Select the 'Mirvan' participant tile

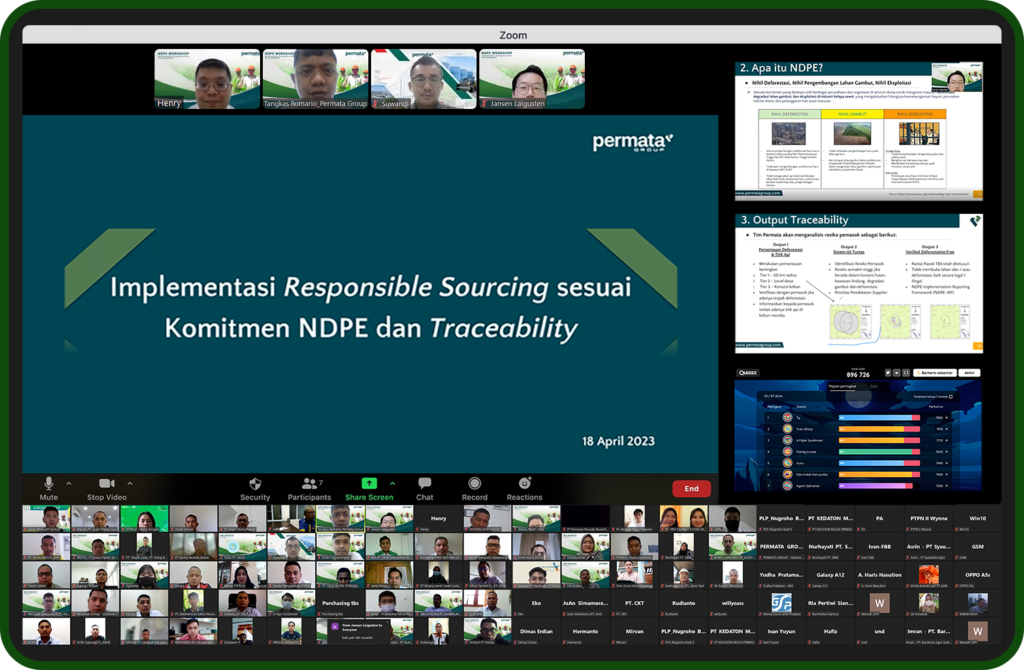(634, 631)
